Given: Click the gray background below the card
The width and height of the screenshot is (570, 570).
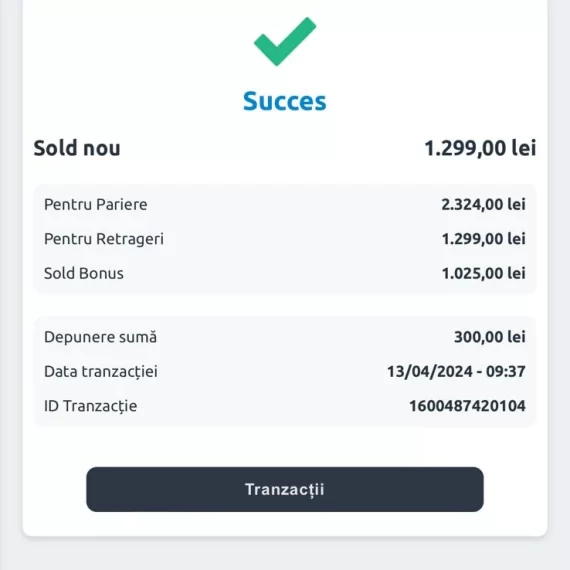Looking at the screenshot, I should pos(285,554).
